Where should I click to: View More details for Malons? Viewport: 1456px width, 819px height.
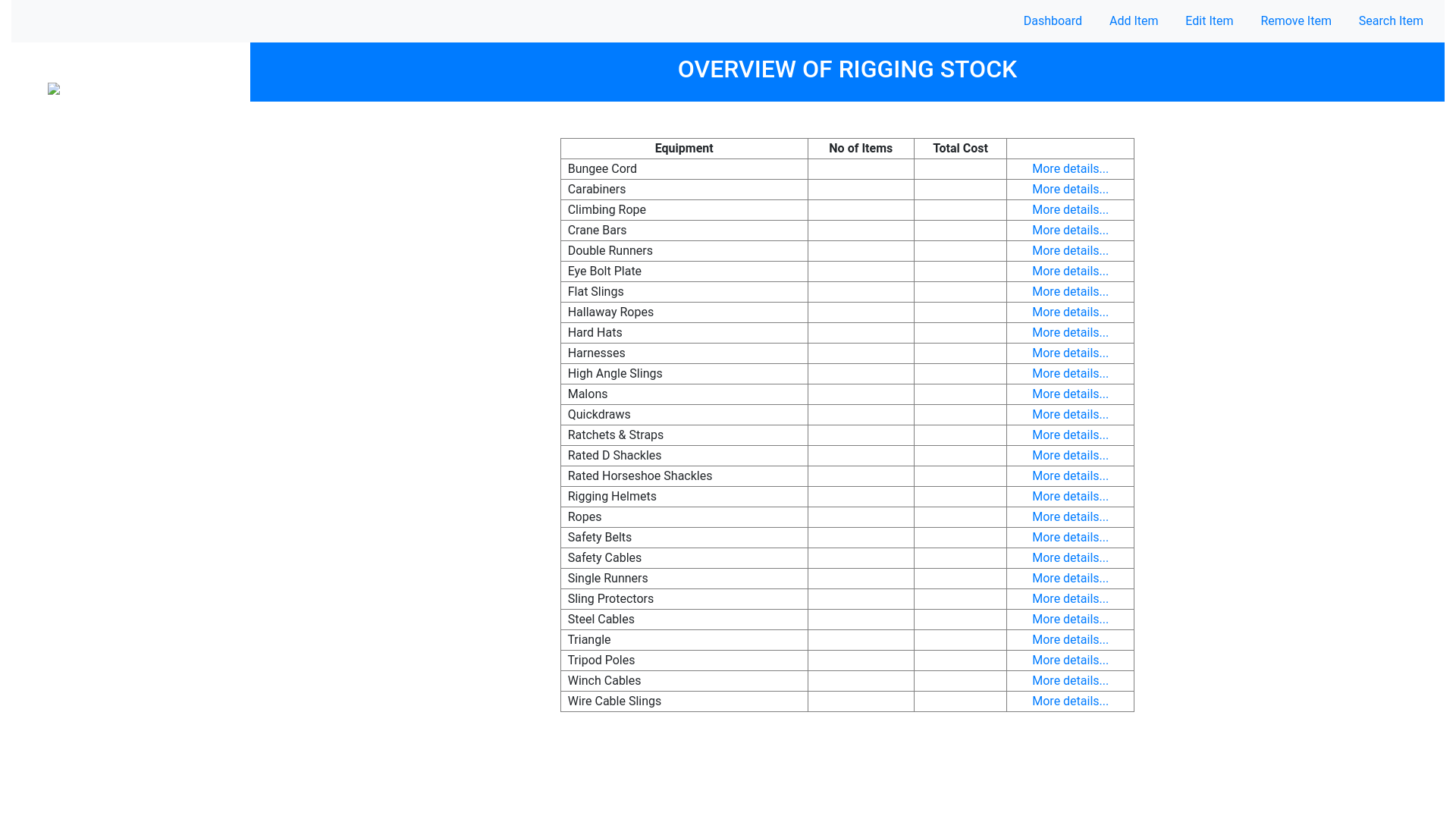coord(1070,394)
